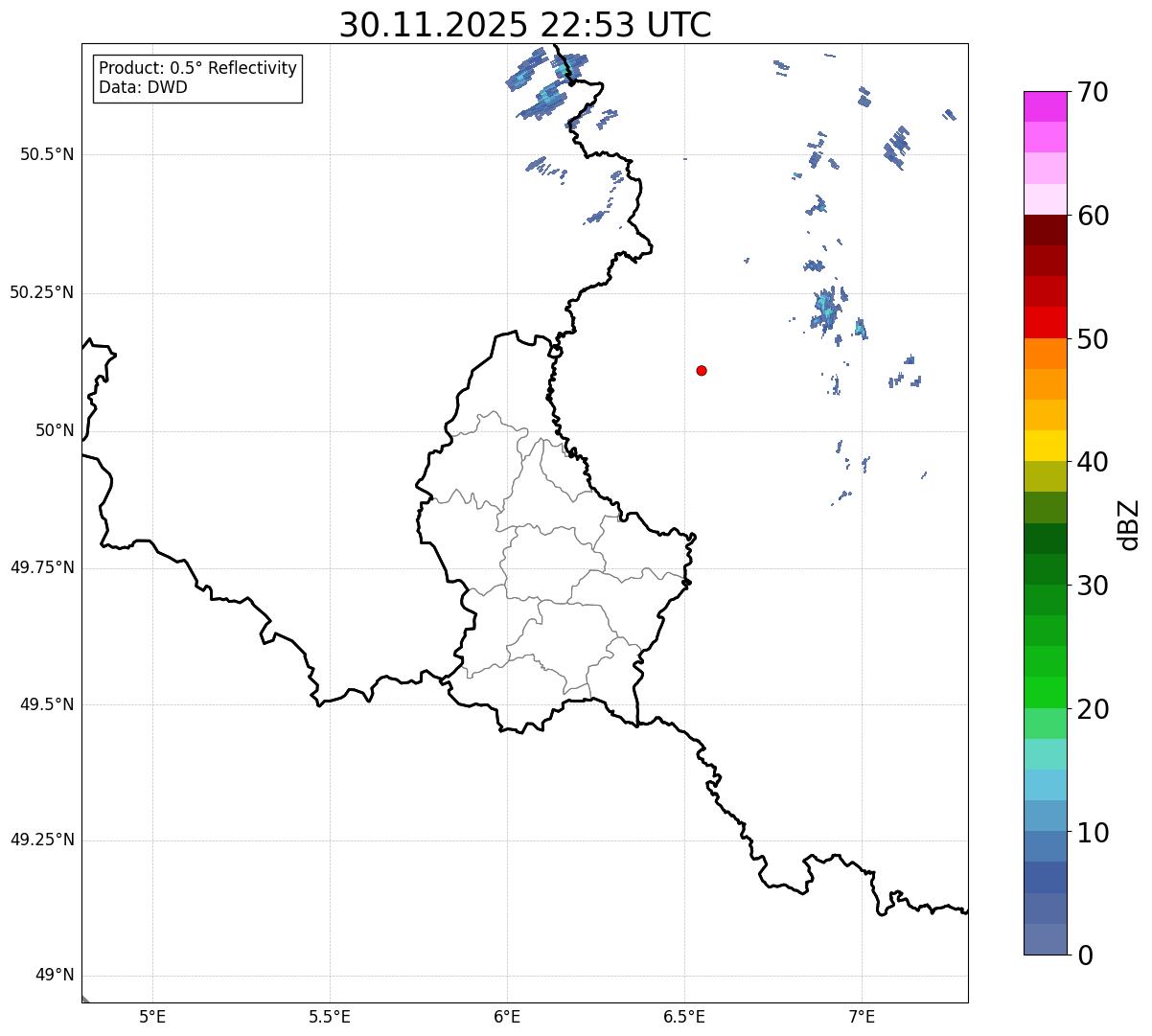The image size is (1152, 1036).
Task: Click the 60 tick label on colorbar
Action: [x=1093, y=216]
